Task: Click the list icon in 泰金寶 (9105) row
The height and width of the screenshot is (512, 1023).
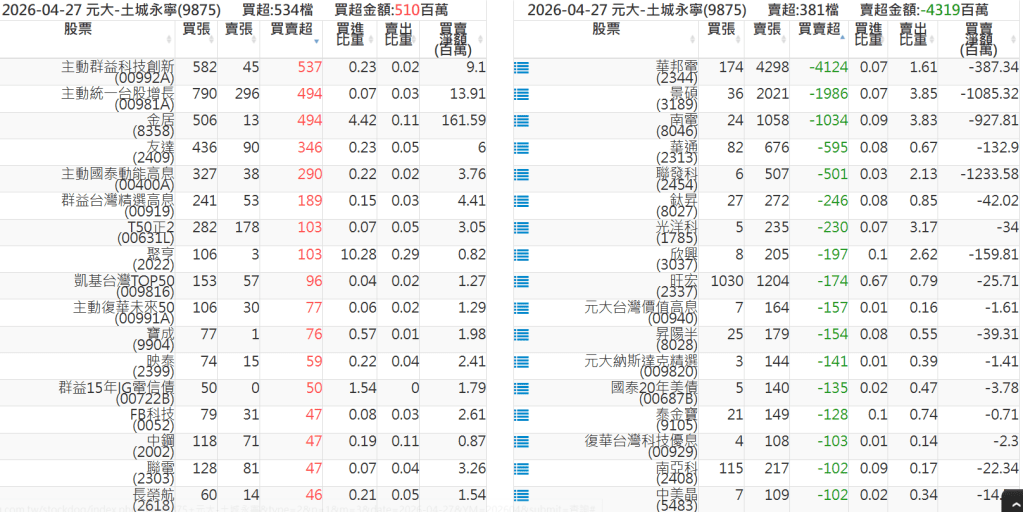Action: click(521, 415)
